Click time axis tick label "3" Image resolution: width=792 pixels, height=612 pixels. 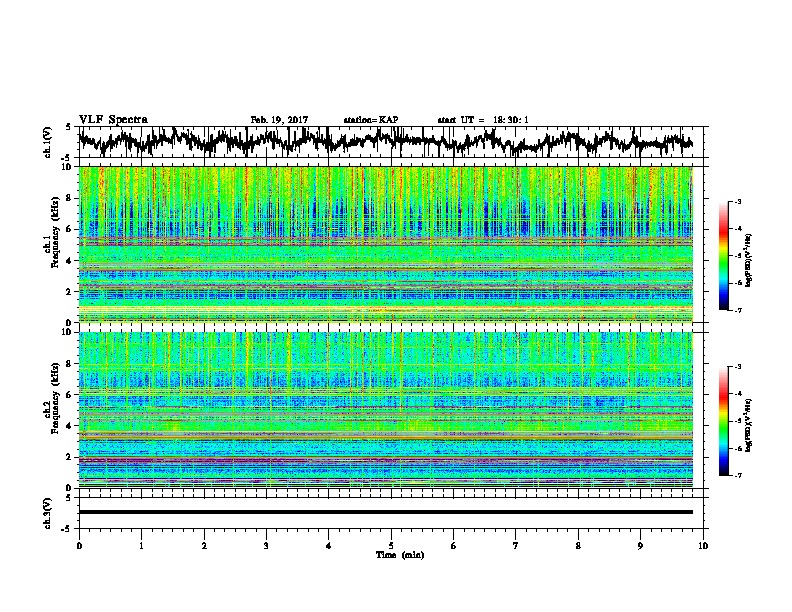[x=266, y=546]
